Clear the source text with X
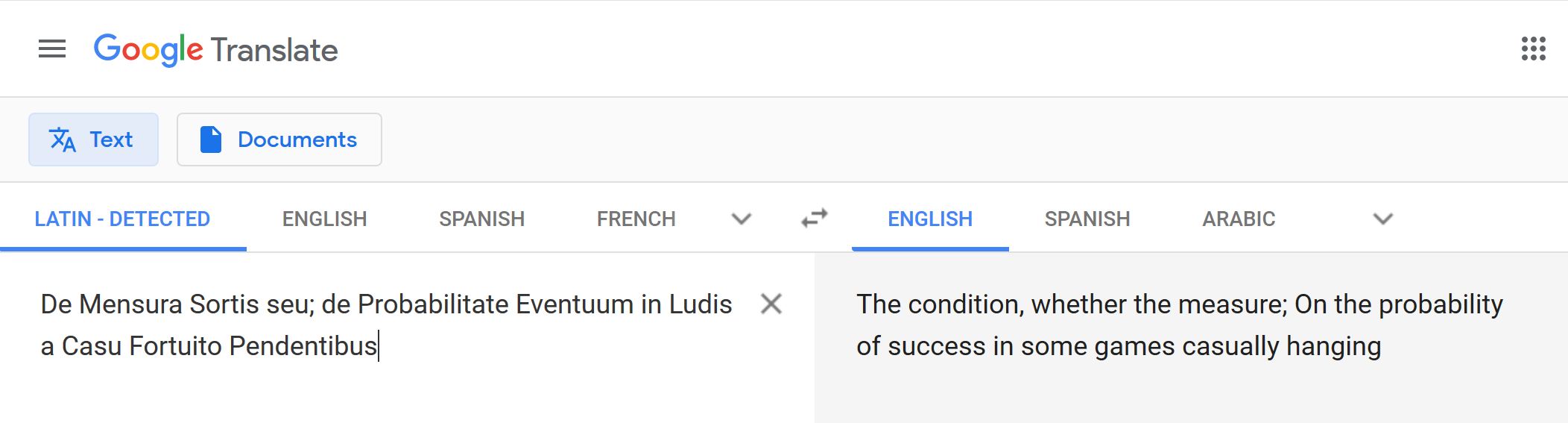1568x423 pixels. 771,304
